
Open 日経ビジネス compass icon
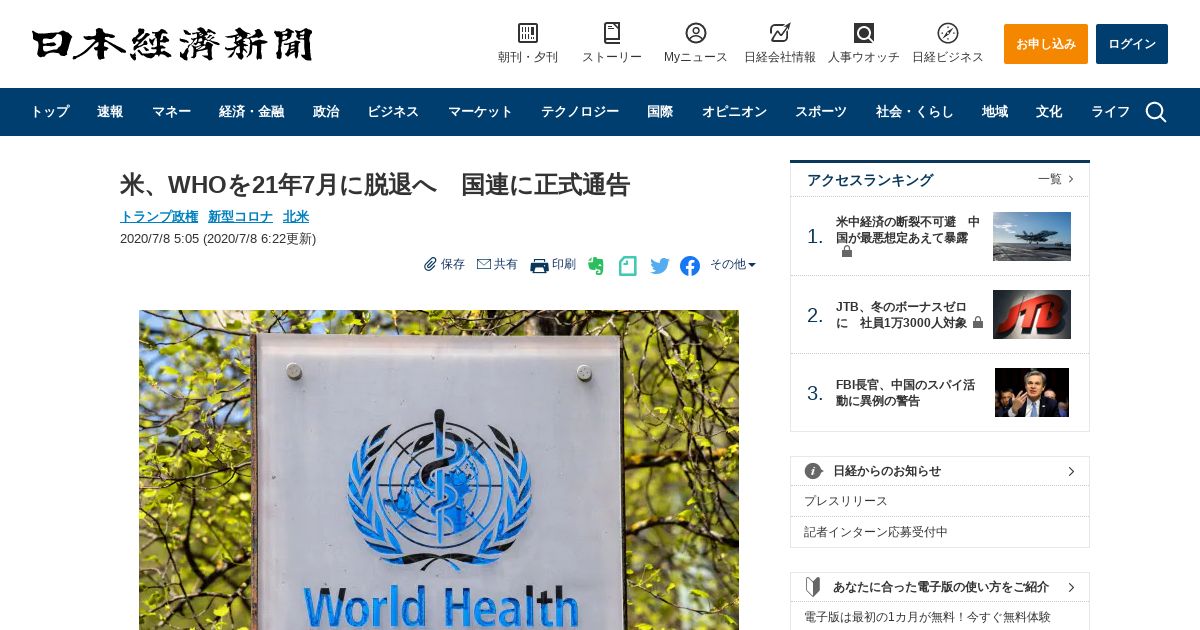coord(948,33)
